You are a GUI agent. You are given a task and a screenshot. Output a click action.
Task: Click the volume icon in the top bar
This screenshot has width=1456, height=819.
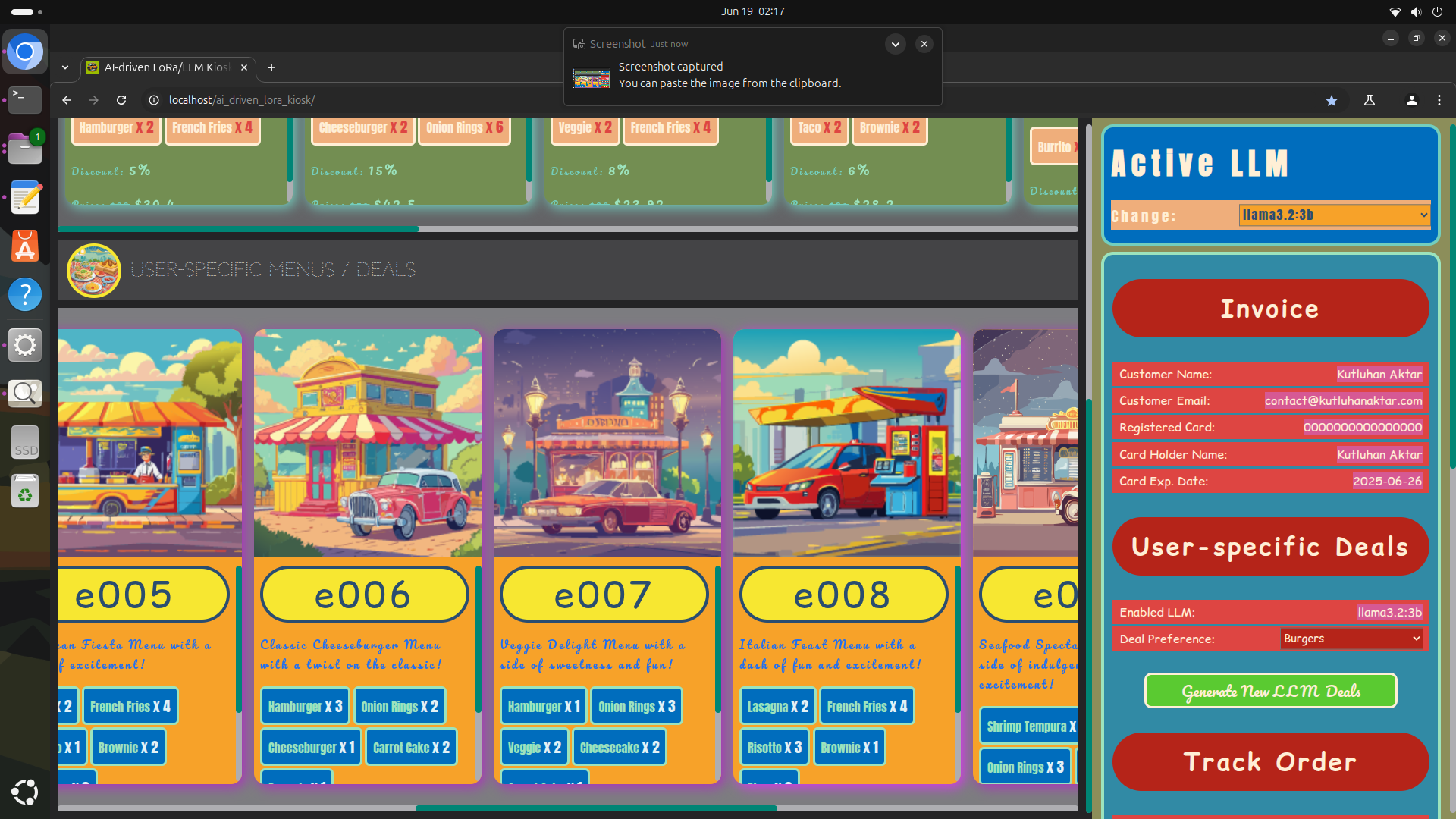pos(1416,11)
